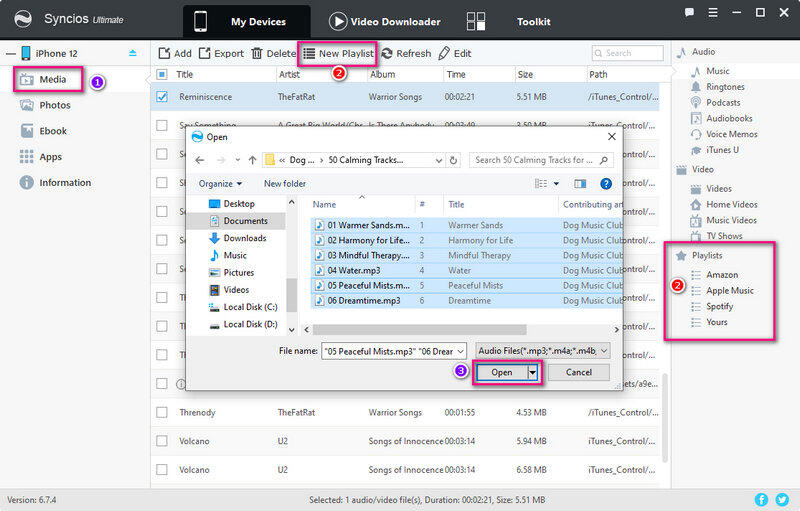Click the help question mark icon
This screenshot has height=511, width=800.
[605, 184]
